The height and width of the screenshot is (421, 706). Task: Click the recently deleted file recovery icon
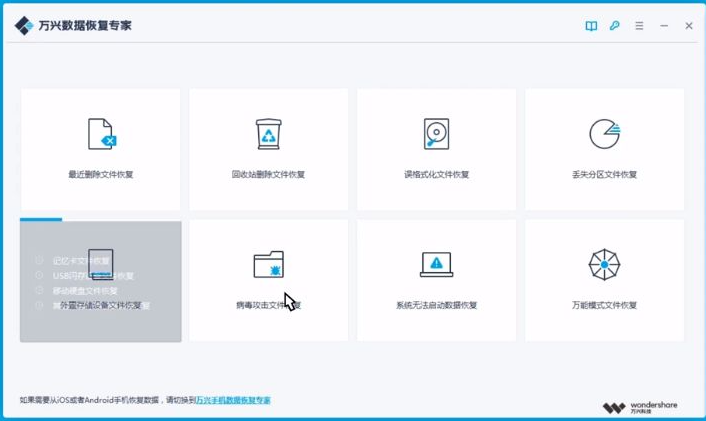click(101, 133)
